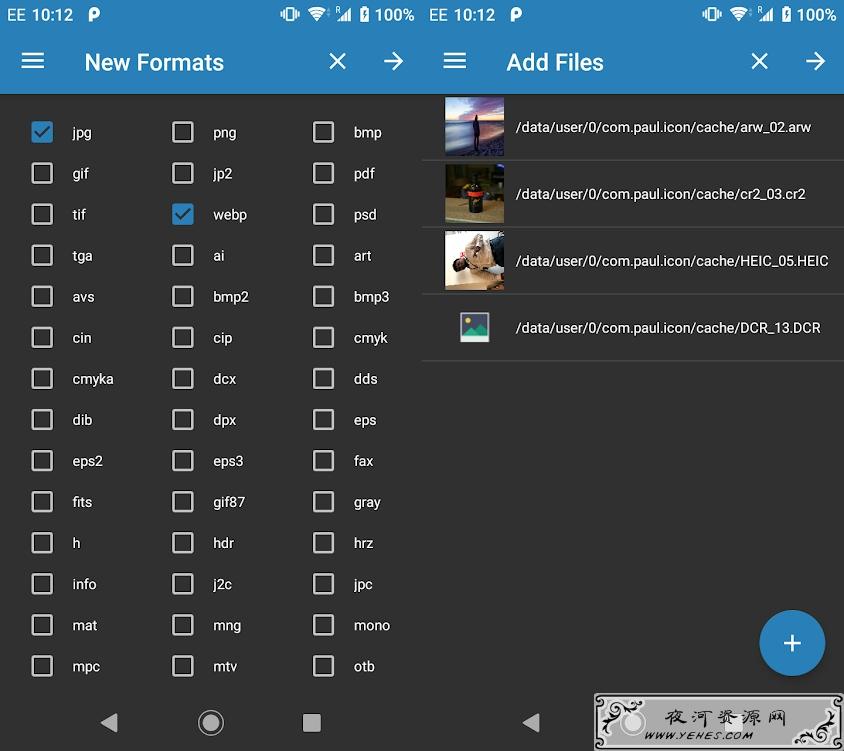Screen dimensions: 844x751
Task: Tap the gray format label
Action: point(367,503)
